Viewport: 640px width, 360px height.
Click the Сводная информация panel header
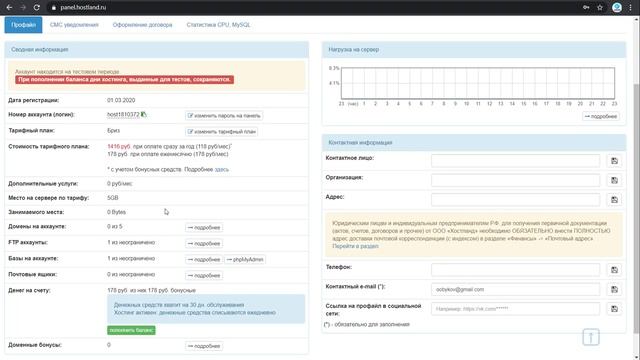click(157, 49)
